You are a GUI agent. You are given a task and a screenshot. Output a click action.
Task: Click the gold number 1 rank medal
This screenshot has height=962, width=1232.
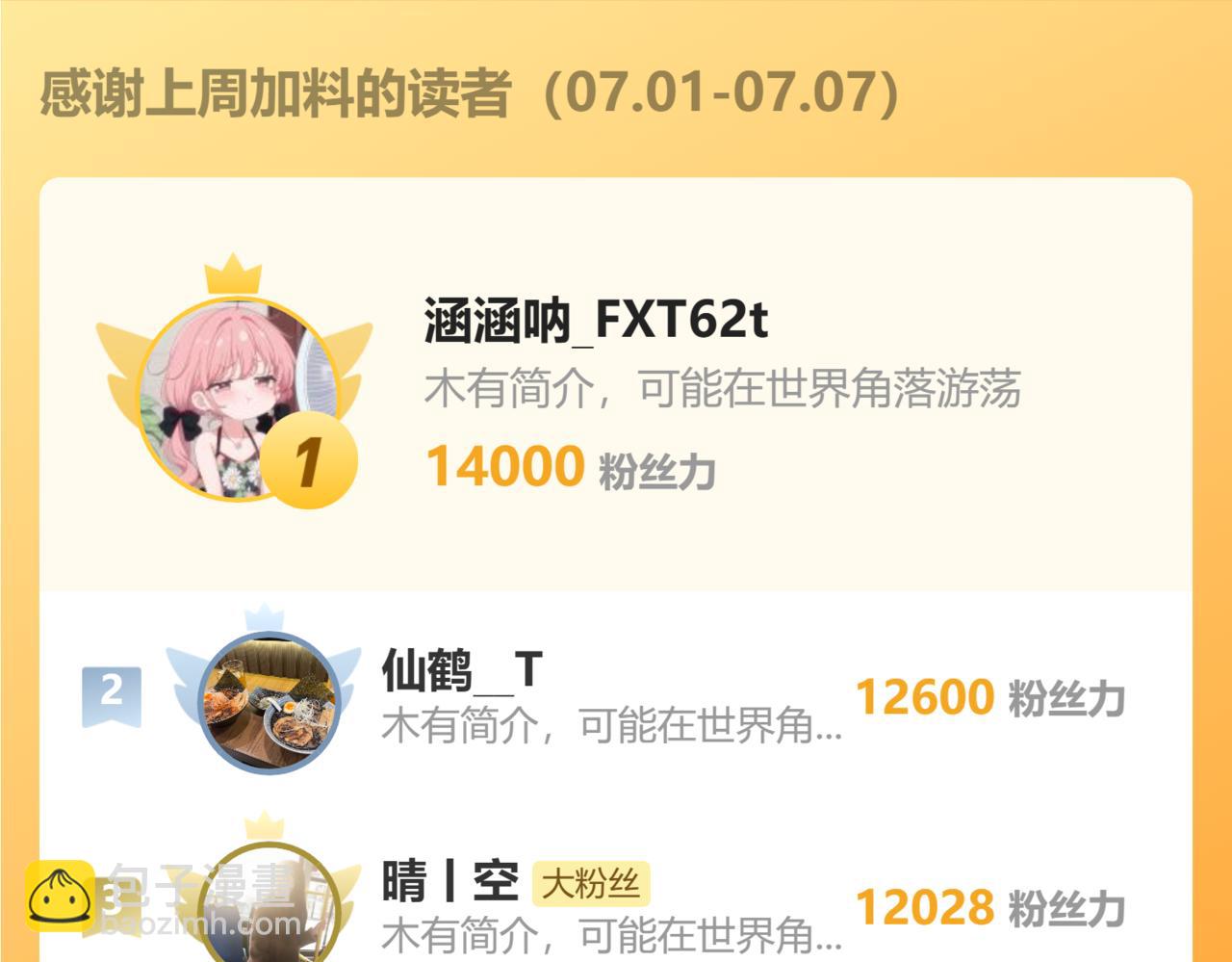click(x=309, y=460)
